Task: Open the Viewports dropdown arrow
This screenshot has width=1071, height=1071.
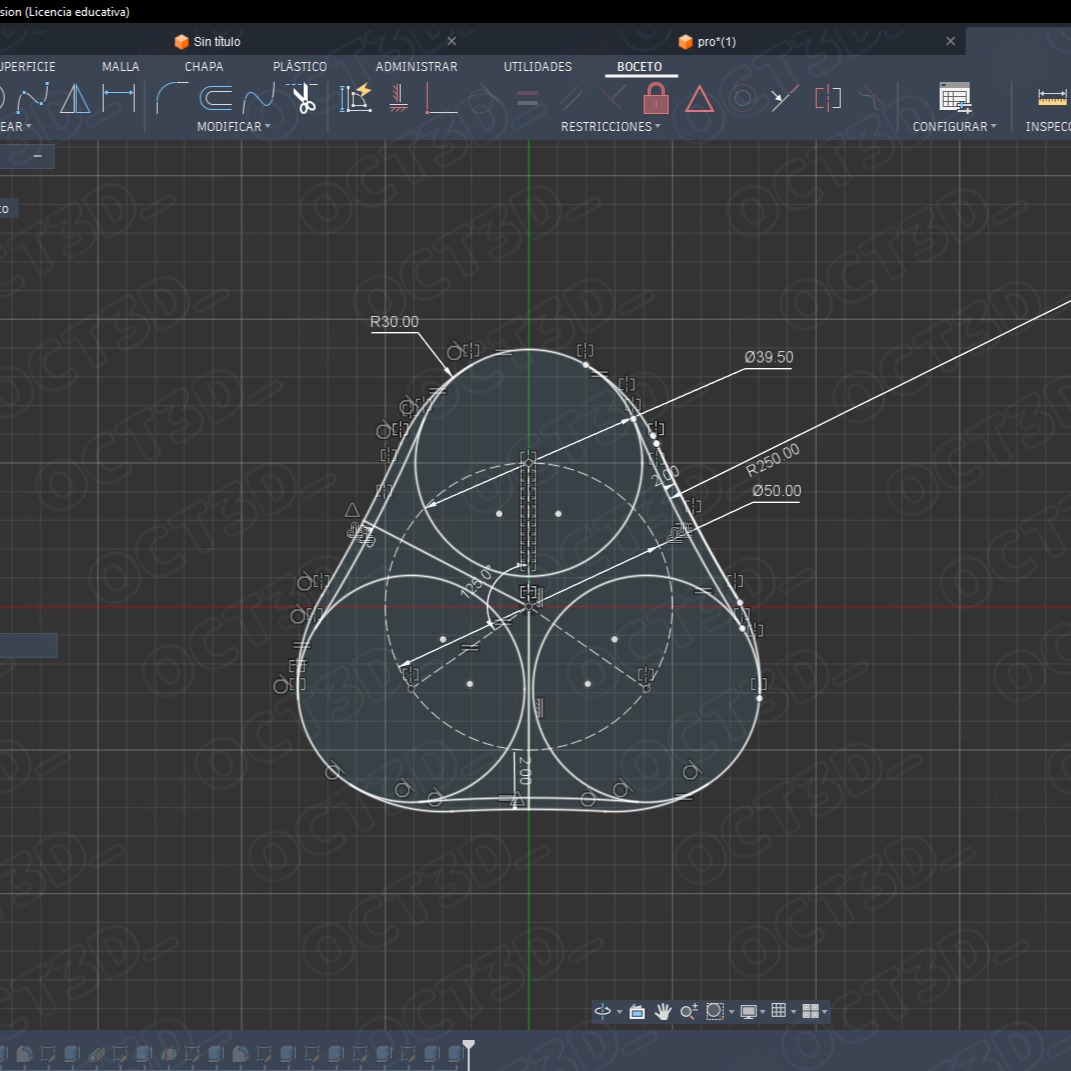Action: 825,1012
